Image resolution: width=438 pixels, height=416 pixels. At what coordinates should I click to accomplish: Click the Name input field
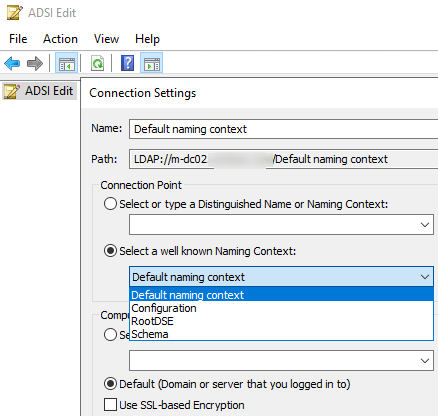tap(283, 129)
